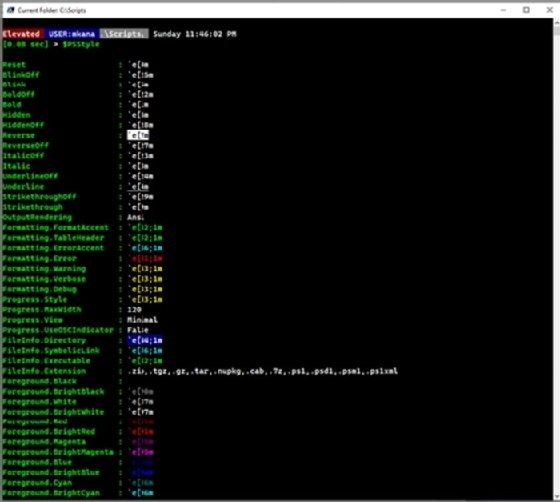Close the Current Folder console window
Image resolution: width=560 pixels, height=502 pixels.
tap(550, 10)
